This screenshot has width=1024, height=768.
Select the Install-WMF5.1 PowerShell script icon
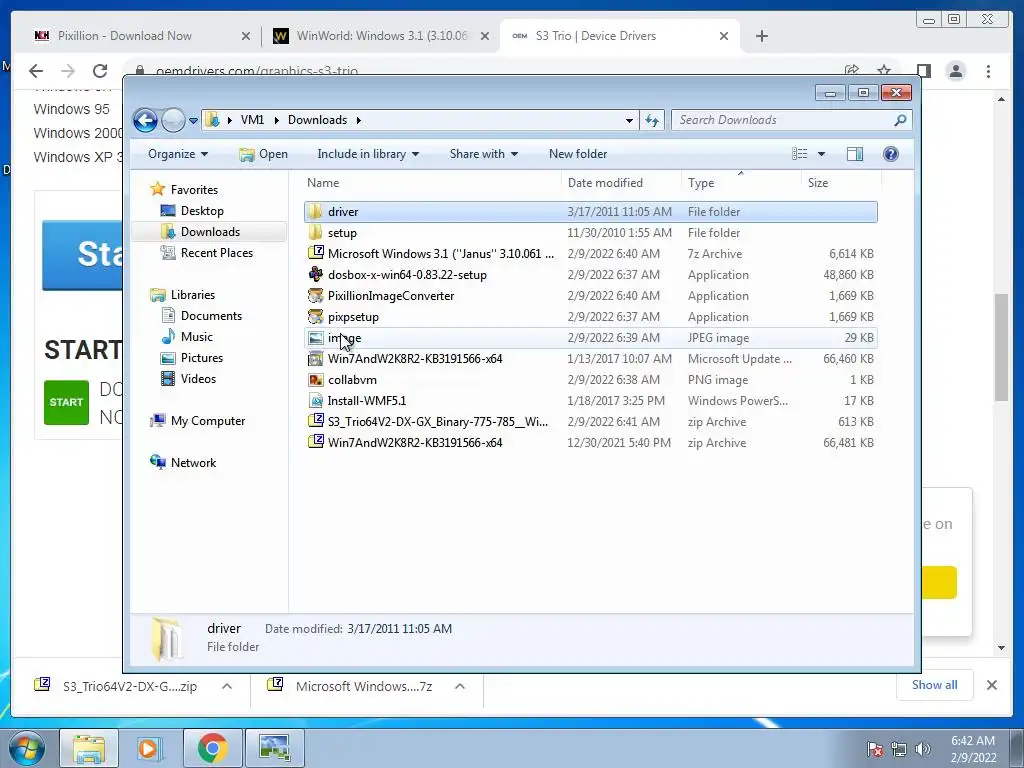(315, 400)
